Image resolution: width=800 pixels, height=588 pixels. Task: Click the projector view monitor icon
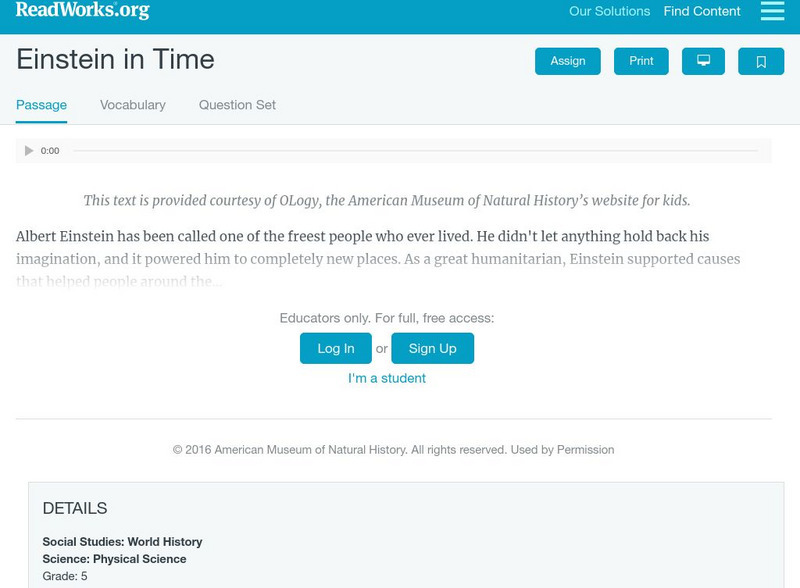703,61
